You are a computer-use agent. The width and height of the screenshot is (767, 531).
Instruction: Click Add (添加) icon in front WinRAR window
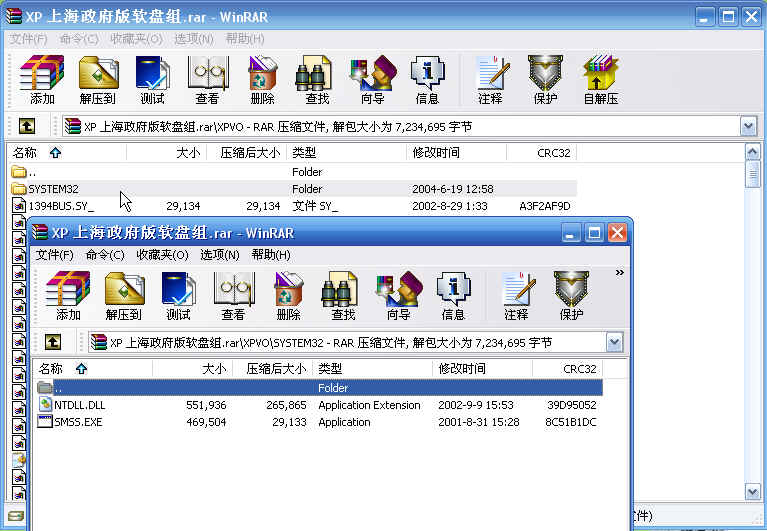(x=68, y=296)
